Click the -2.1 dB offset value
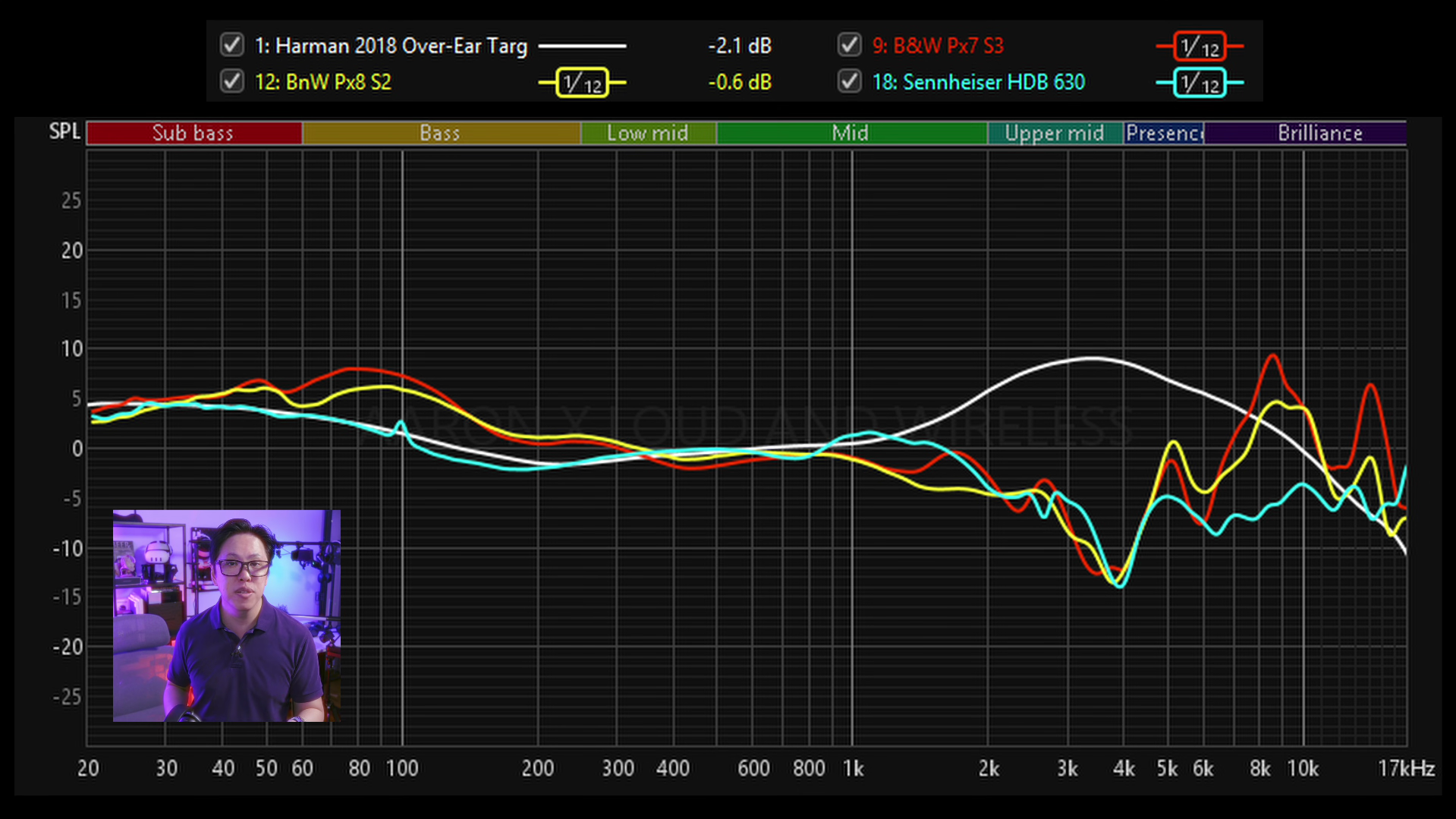This screenshot has height=819, width=1456. click(x=740, y=46)
